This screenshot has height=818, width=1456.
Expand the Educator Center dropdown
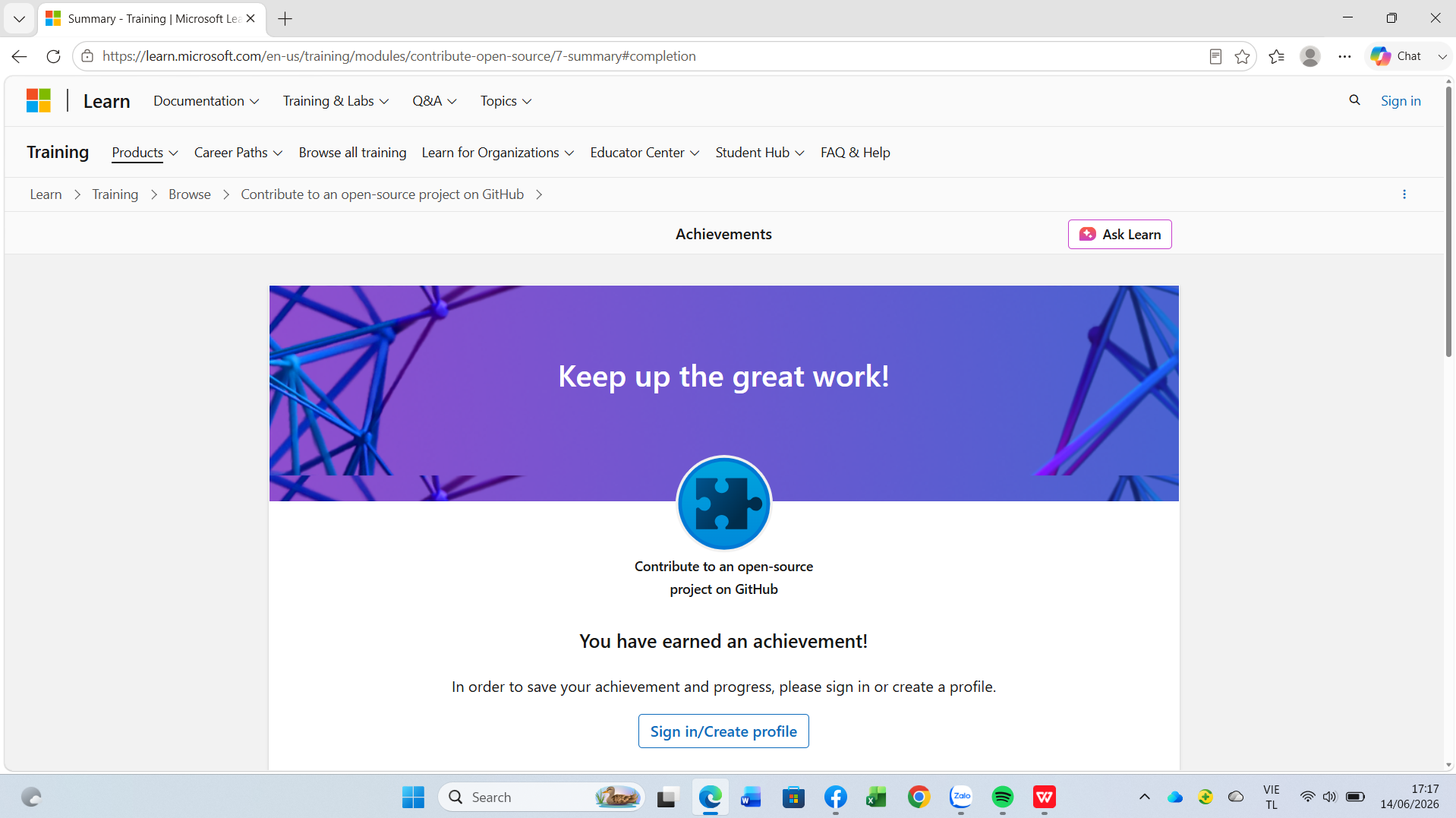[x=644, y=153]
